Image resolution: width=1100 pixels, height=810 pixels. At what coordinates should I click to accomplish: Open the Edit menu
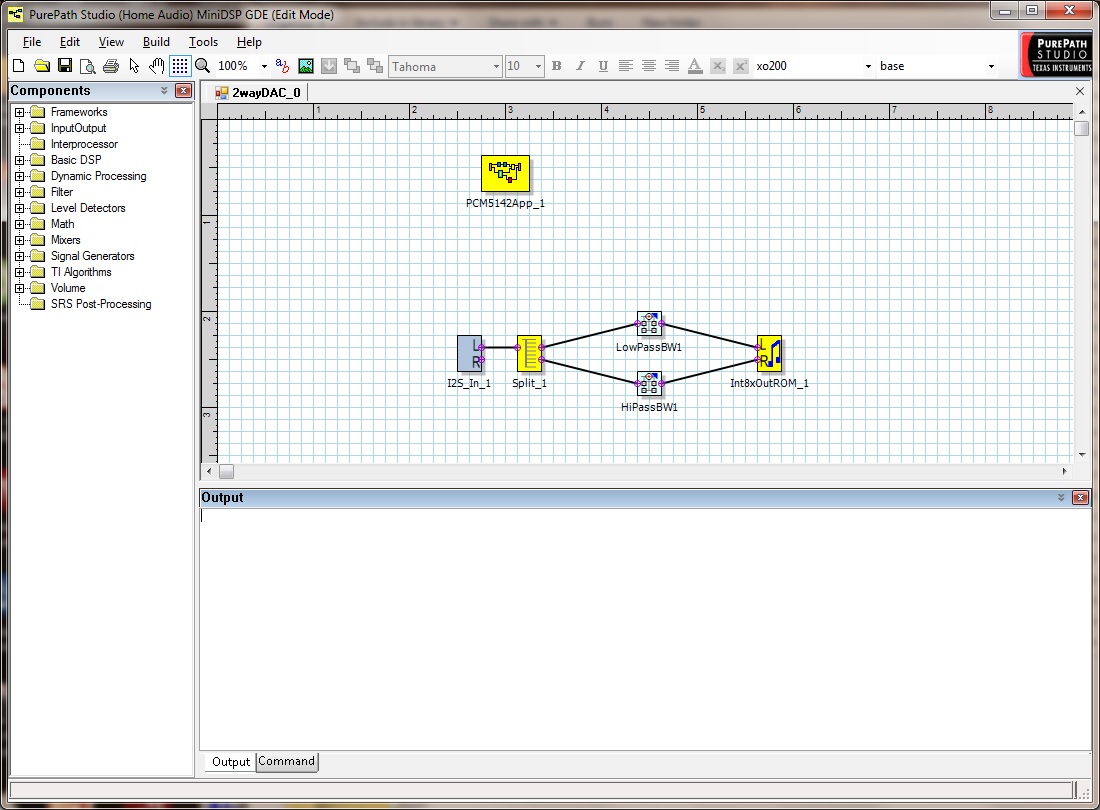coord(69,42)
